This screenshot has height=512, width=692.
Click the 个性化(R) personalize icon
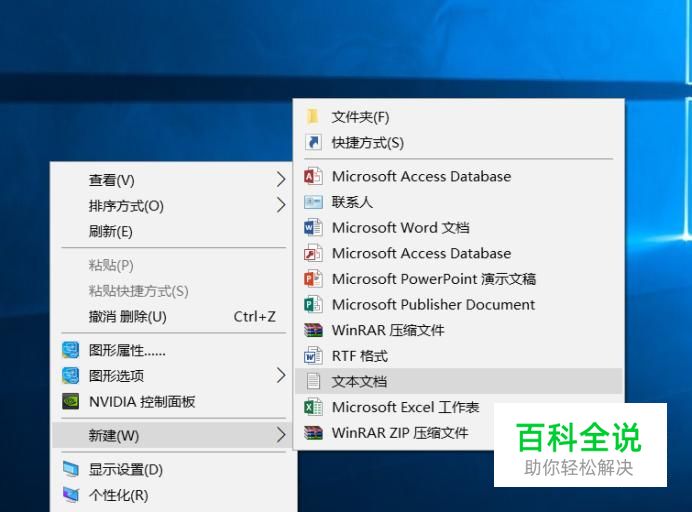(x=70, y=495)
